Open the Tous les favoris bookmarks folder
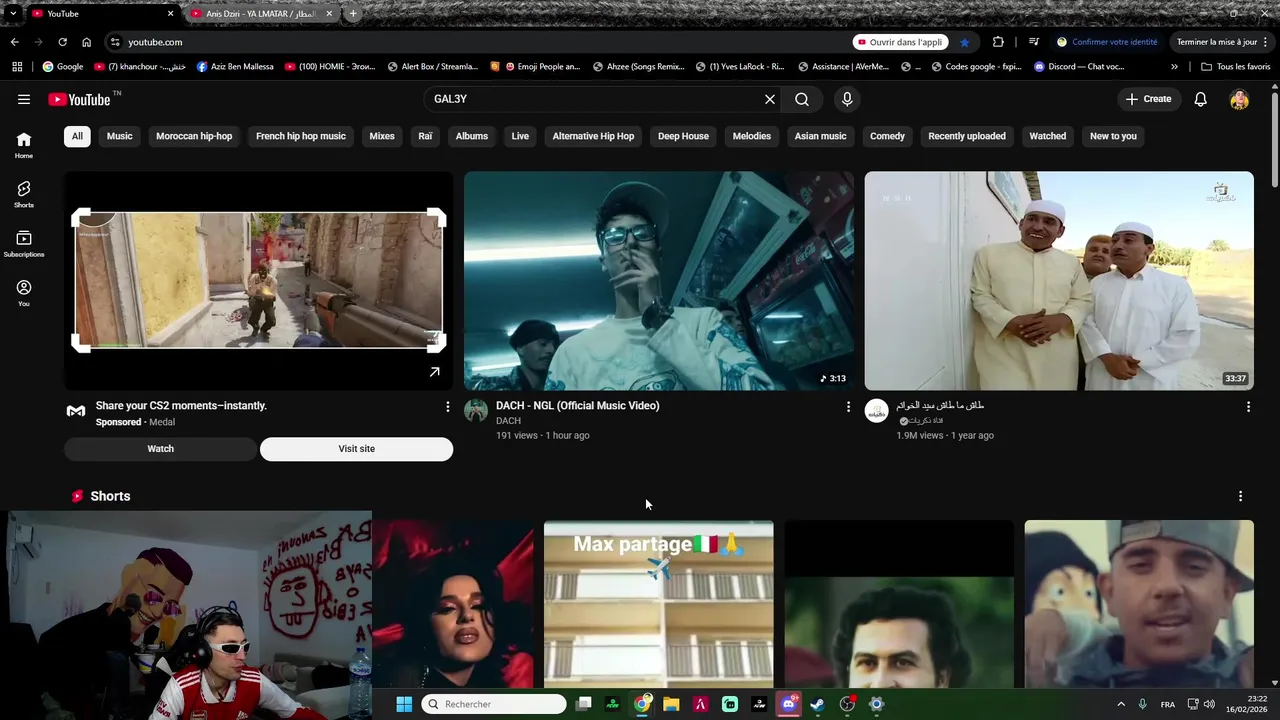Image resolution: width=1280 pixels, height=720 pixels. point(1236,67)
